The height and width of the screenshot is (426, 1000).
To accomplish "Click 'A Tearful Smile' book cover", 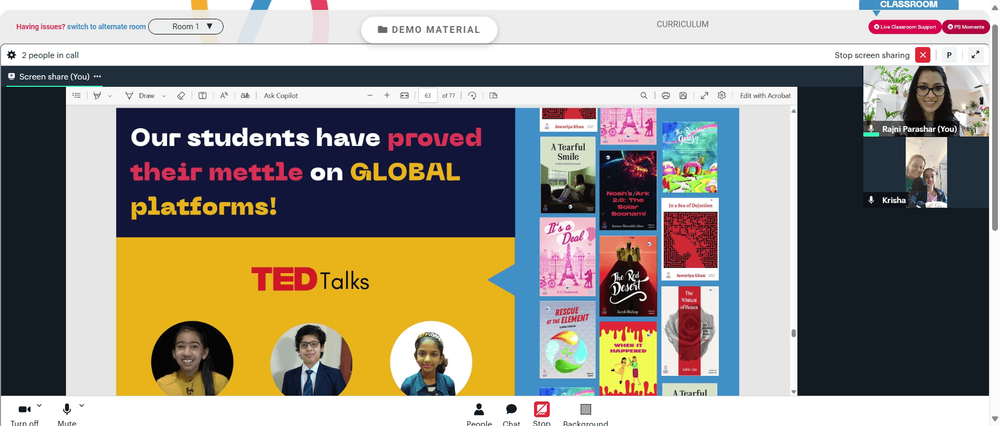I will 568,175.
